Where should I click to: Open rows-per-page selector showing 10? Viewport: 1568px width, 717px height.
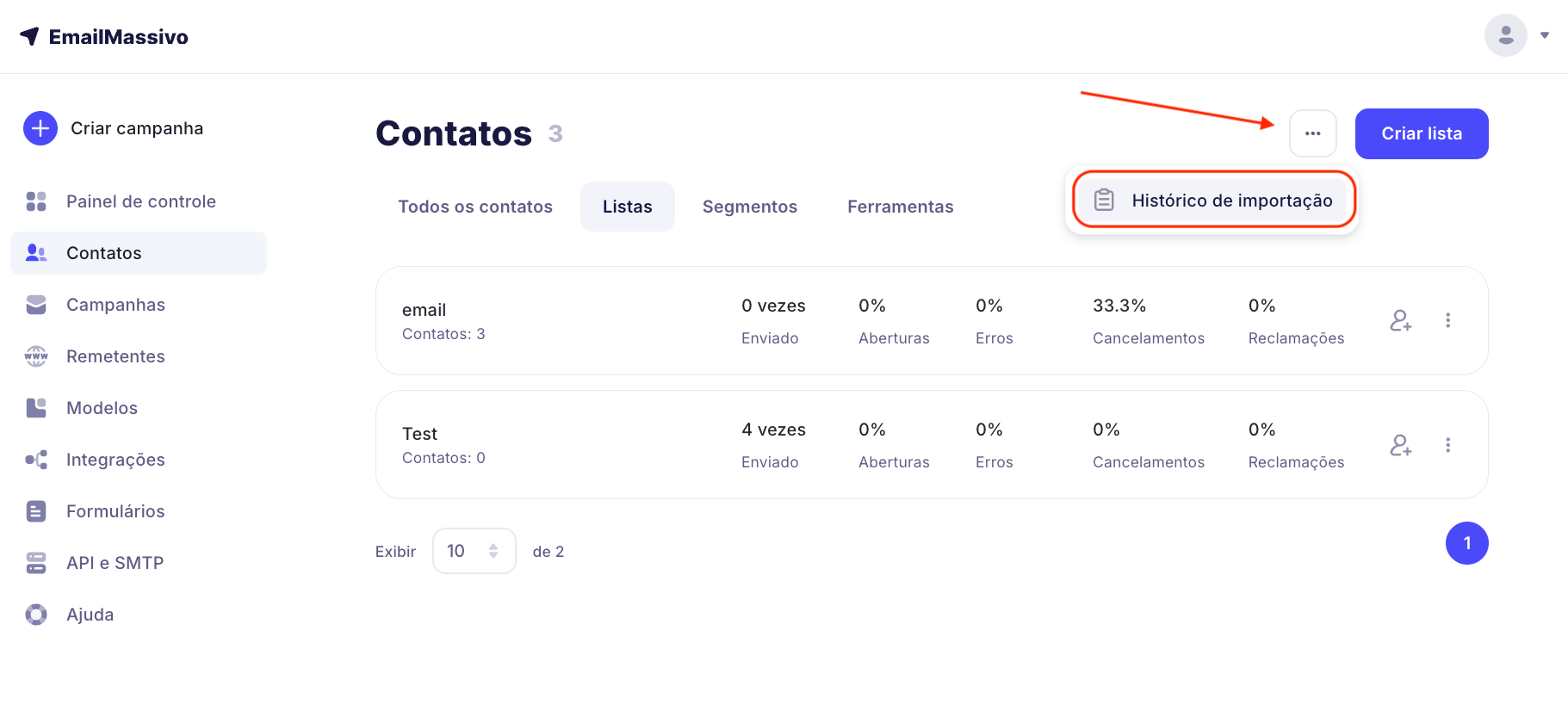point(474,551)
